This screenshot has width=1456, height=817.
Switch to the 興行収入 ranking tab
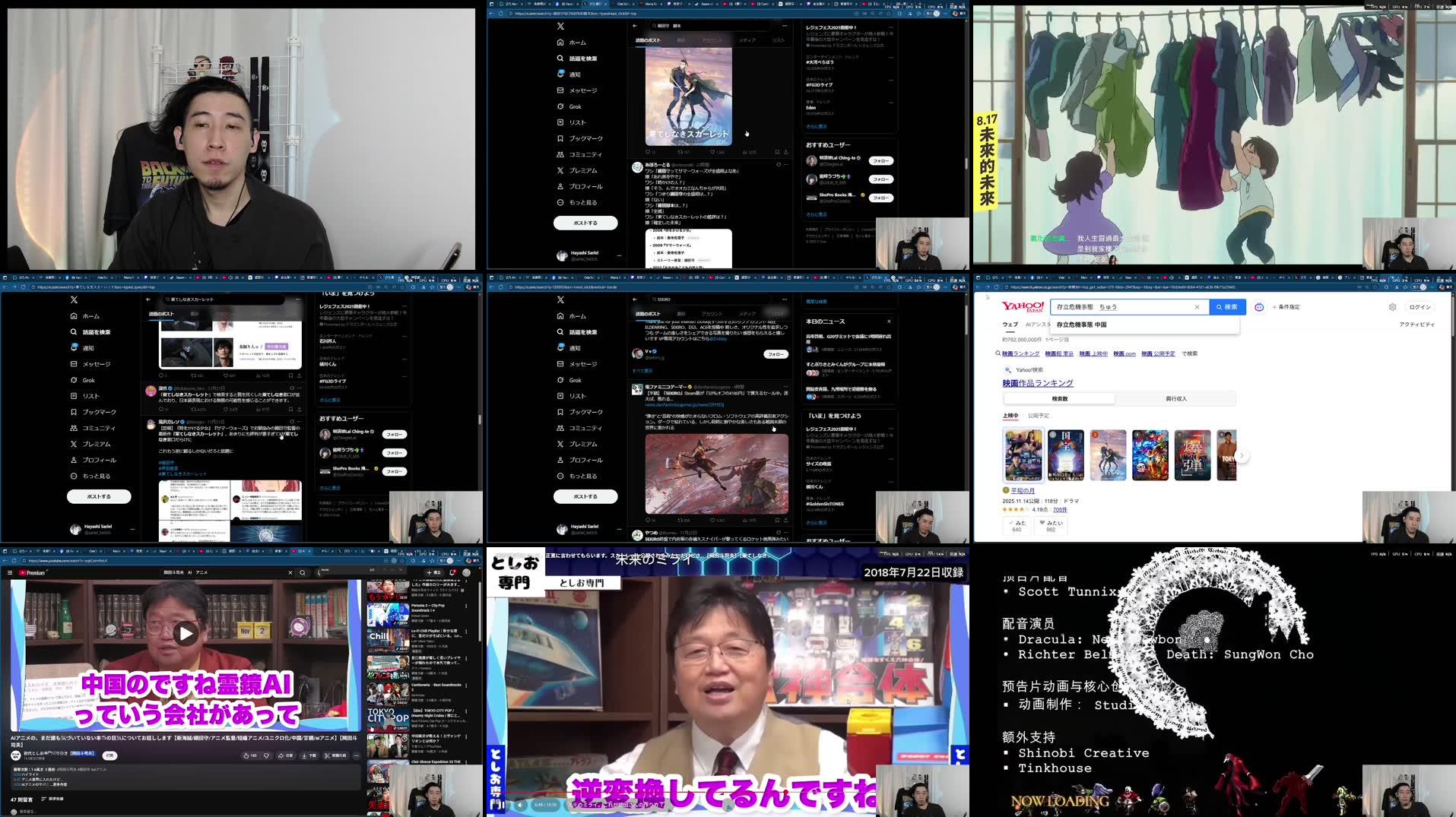1175,398
